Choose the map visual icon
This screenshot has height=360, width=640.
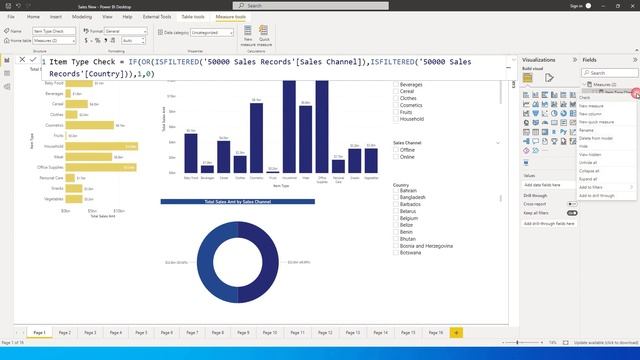pos(526,122)
